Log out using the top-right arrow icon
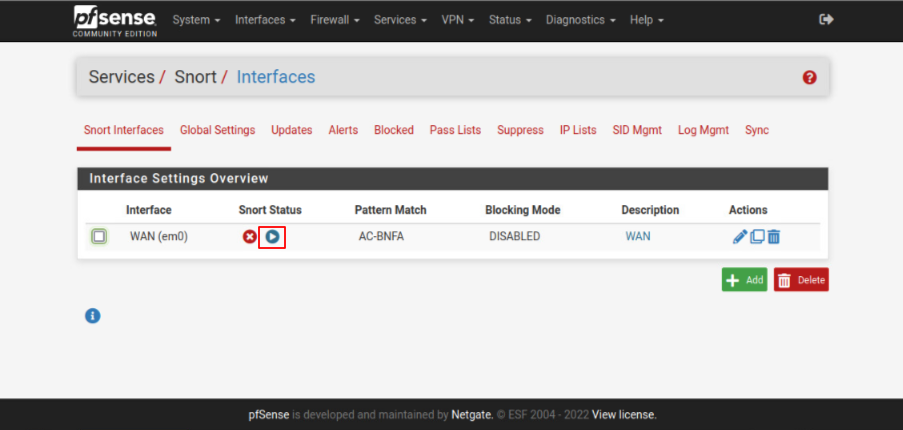 [826, 20]
